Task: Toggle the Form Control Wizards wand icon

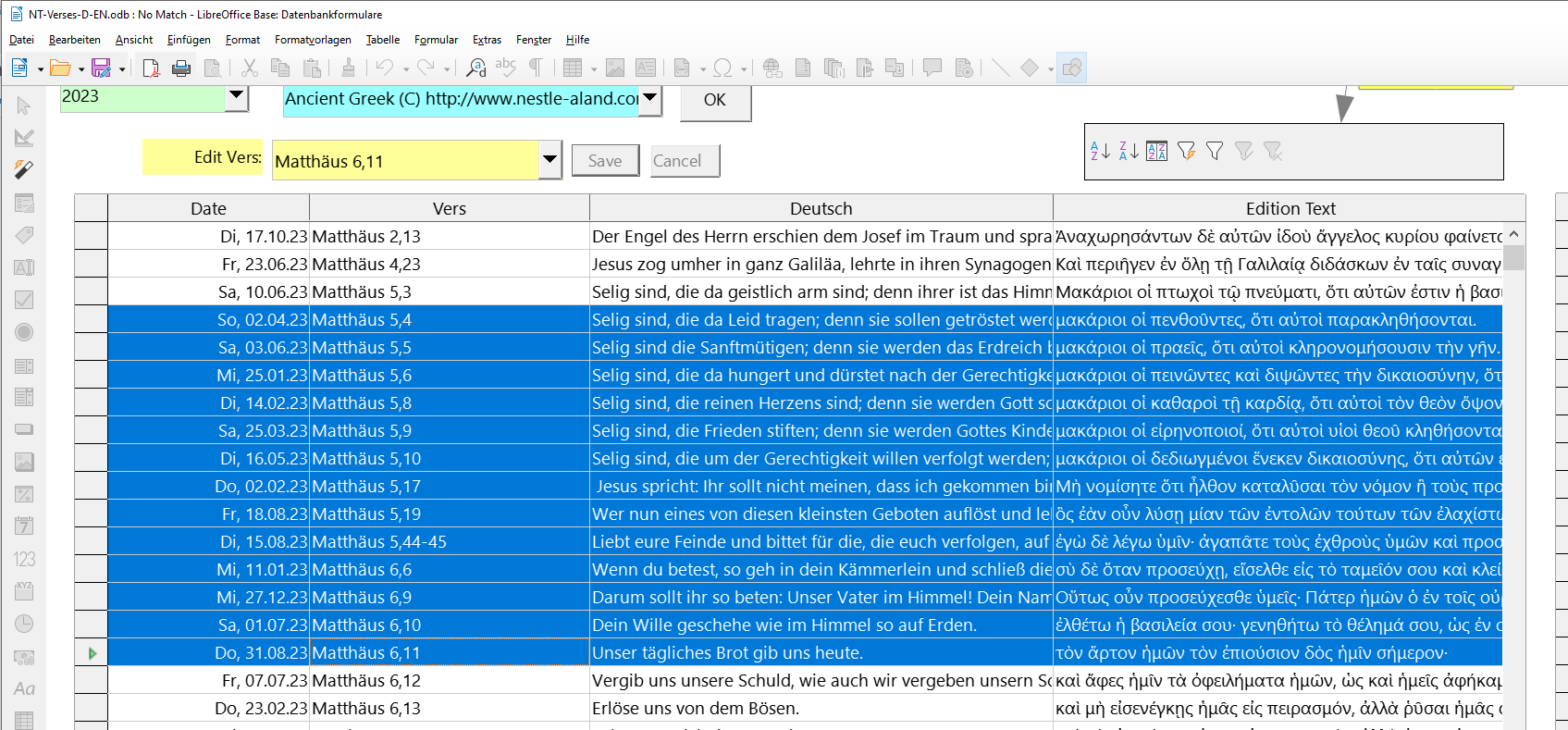Action: click(x=24, y=169)
